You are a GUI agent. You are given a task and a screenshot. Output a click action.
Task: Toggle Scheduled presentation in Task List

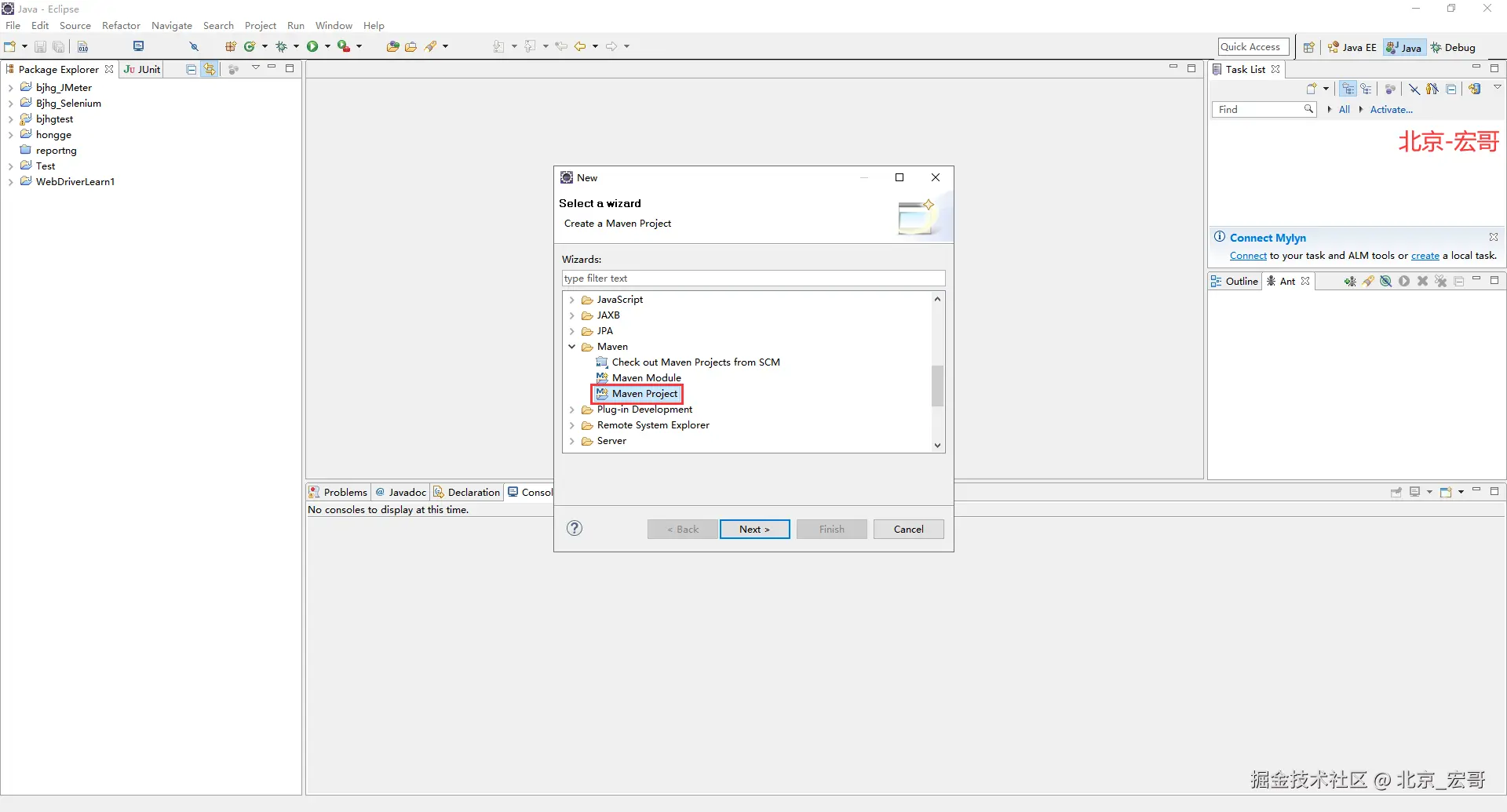(1367, 89)
